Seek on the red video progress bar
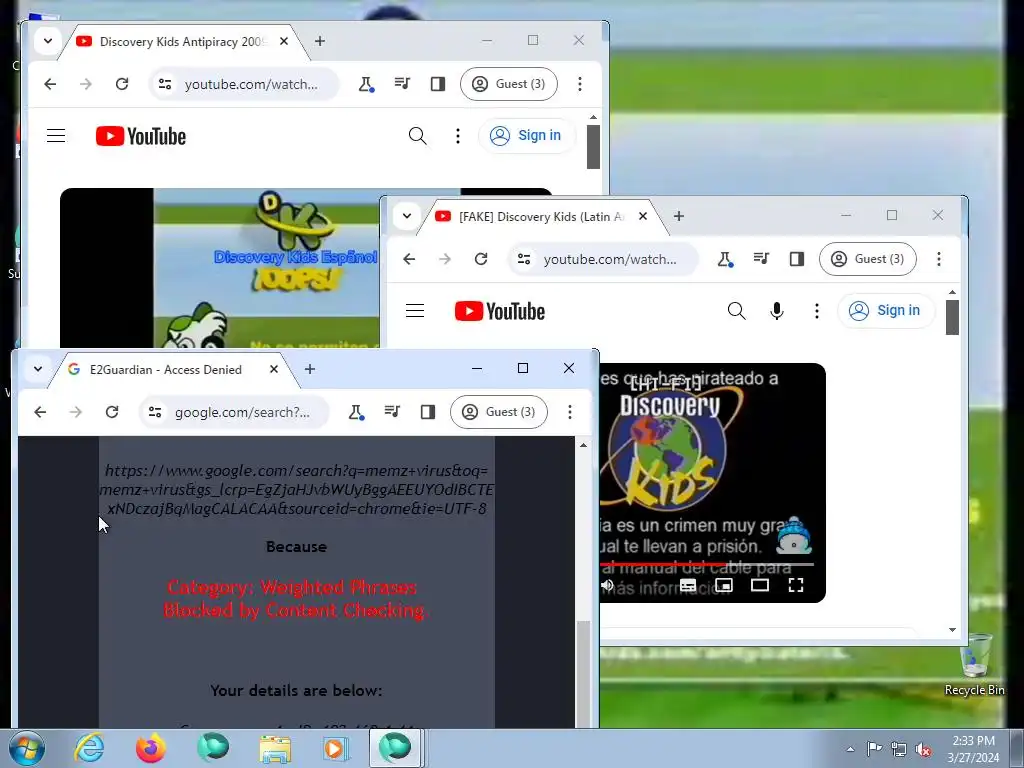1024x768 pixels. pos(707,564)
